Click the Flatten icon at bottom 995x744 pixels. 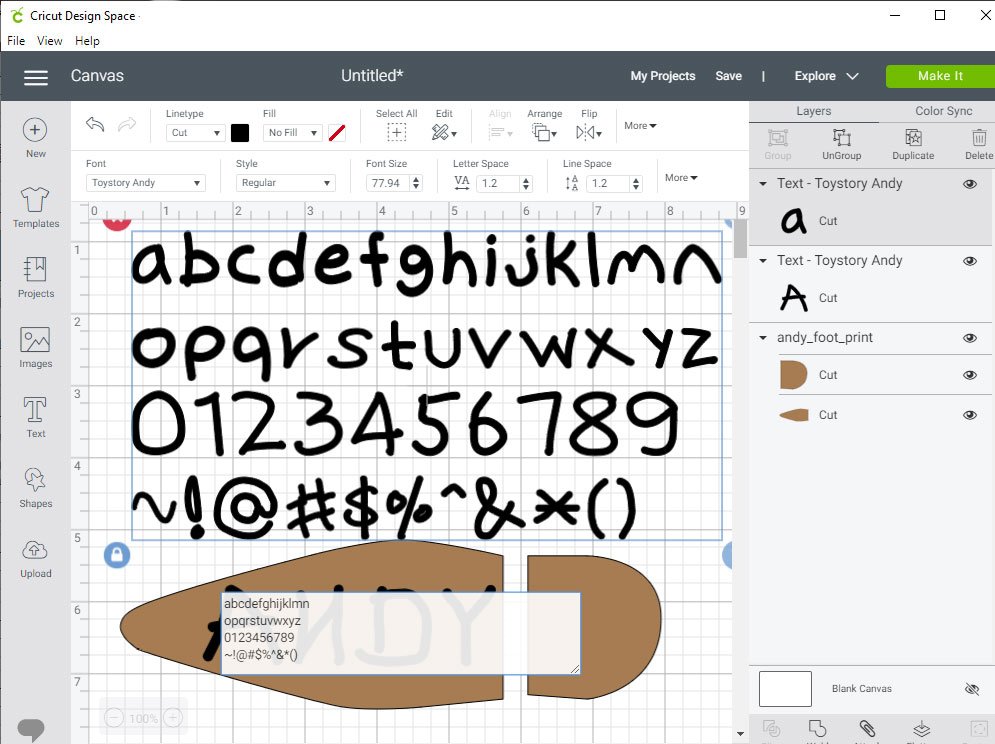pos(921,728)
